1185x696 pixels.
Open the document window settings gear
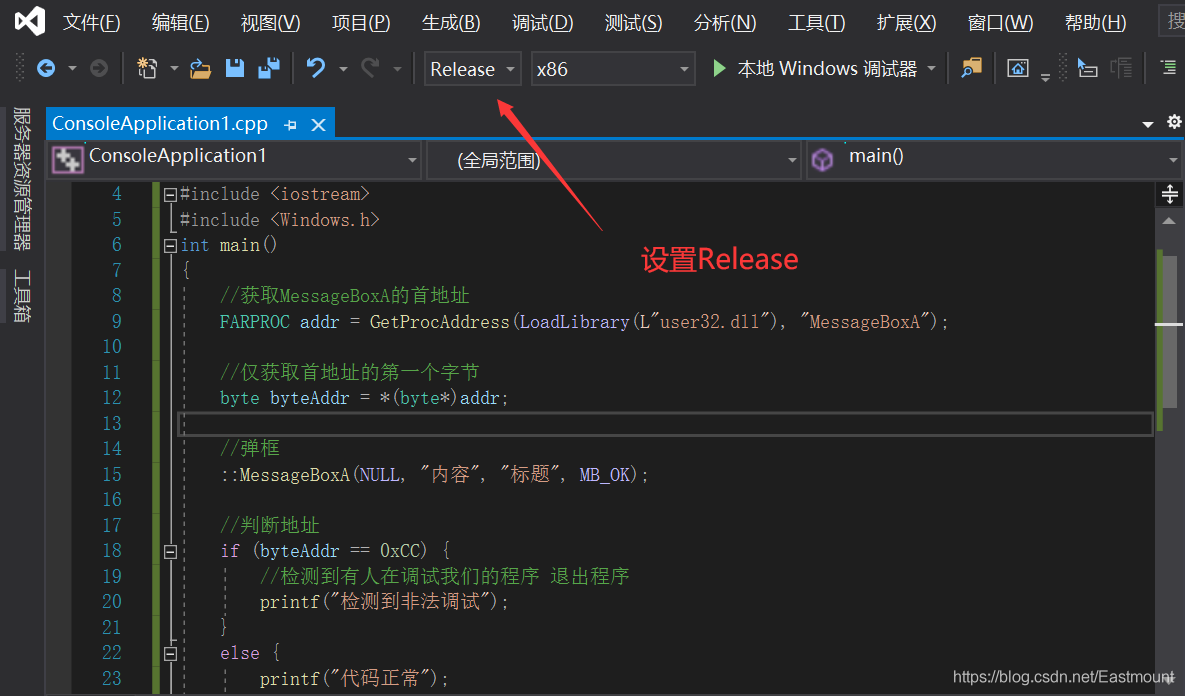pyautogui.click(x=1174, y=122)
